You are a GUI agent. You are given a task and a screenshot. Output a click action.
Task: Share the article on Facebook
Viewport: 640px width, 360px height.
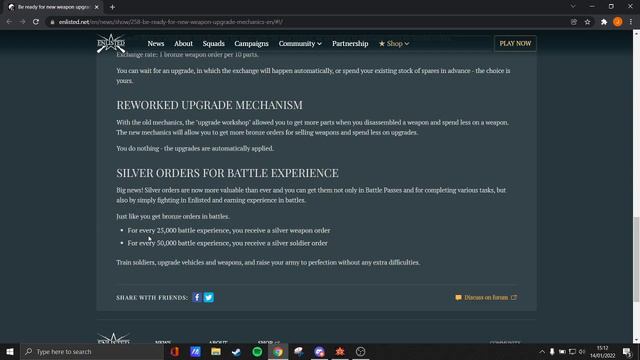coord(197,297)
